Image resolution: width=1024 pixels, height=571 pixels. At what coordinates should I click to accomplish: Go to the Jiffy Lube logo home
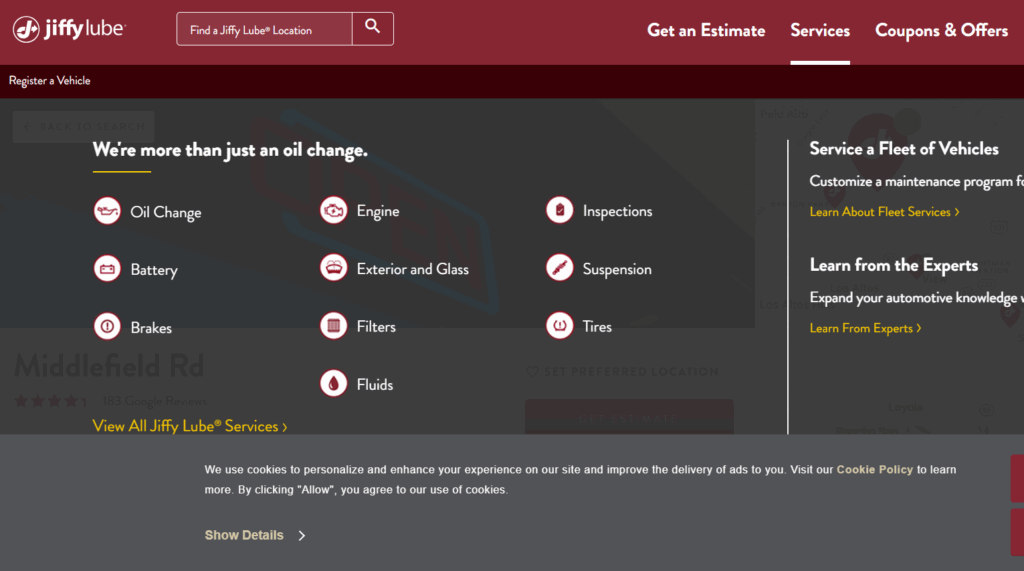(x=69, y=29)
